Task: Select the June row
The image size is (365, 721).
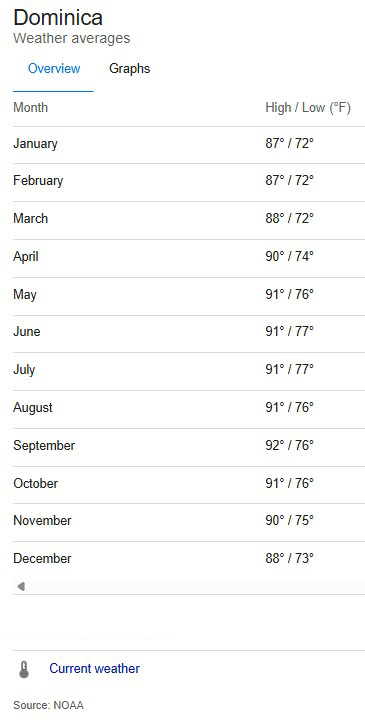Action: coord(189,332)
